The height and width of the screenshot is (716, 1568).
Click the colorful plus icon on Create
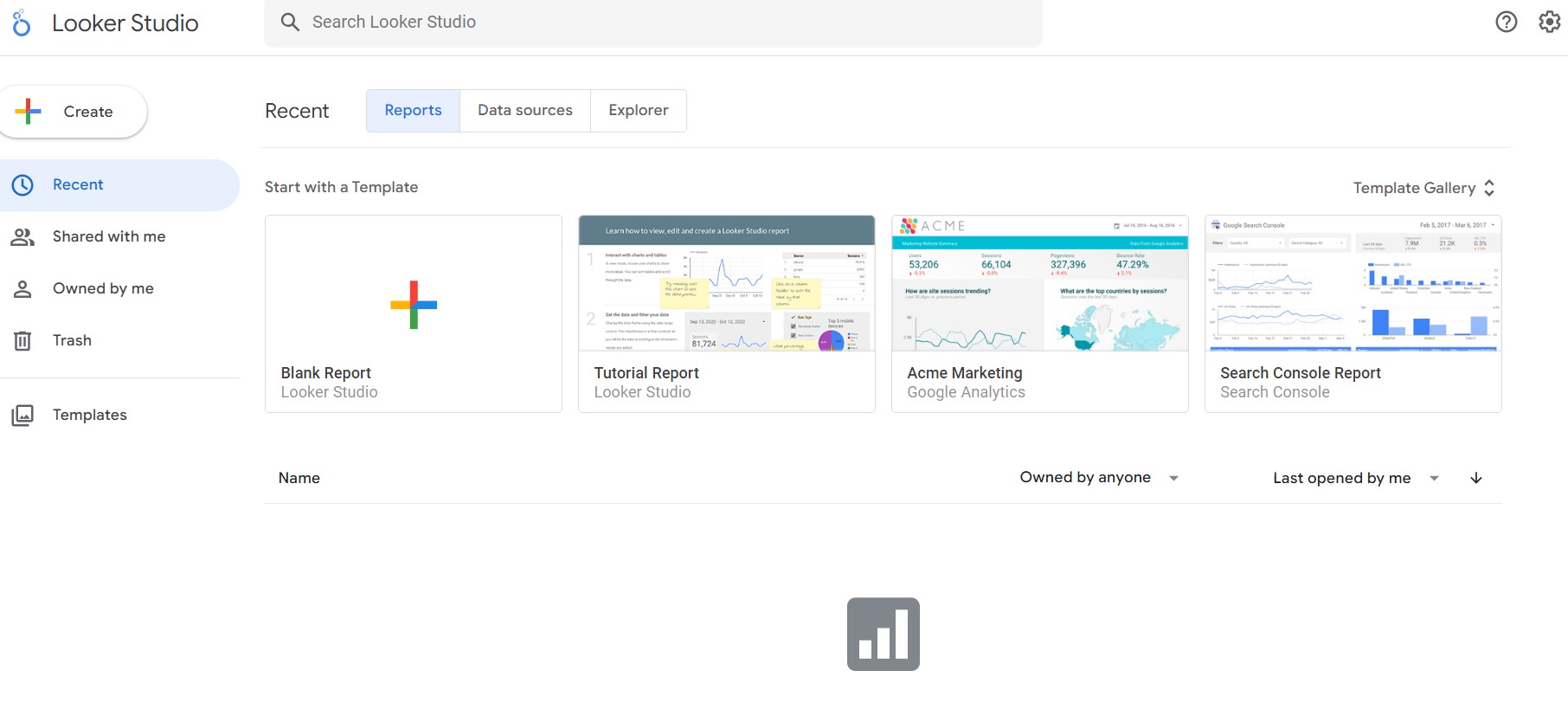click(29, 111)
